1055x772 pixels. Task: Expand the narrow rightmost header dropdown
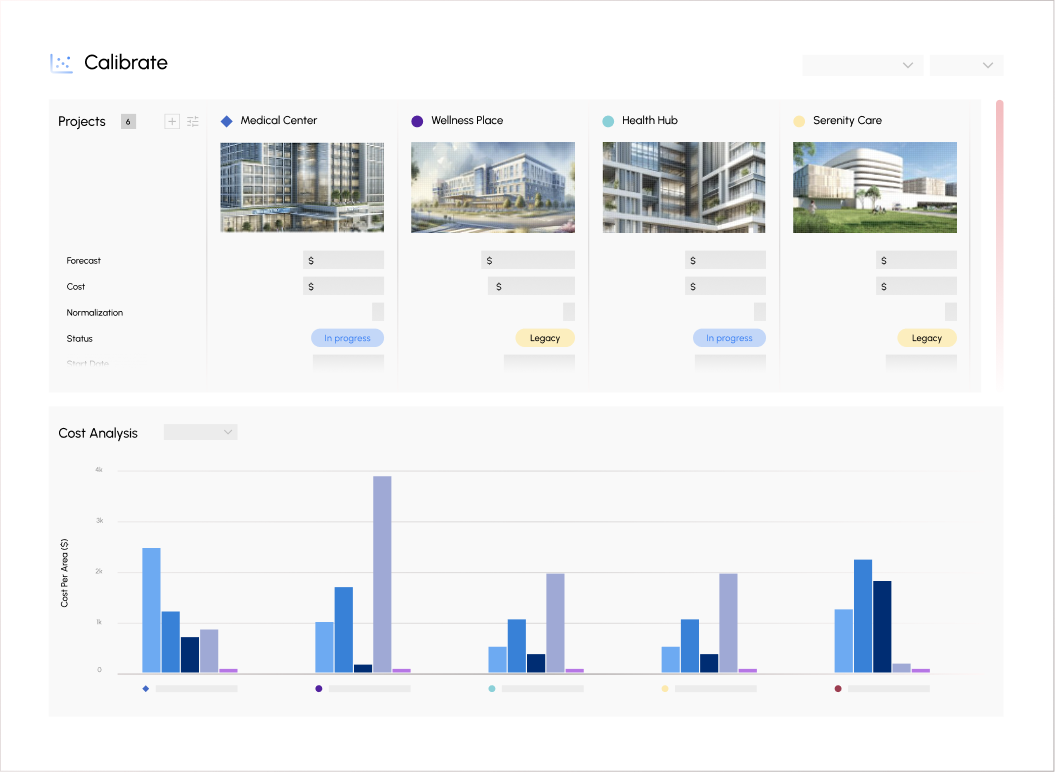966,65
